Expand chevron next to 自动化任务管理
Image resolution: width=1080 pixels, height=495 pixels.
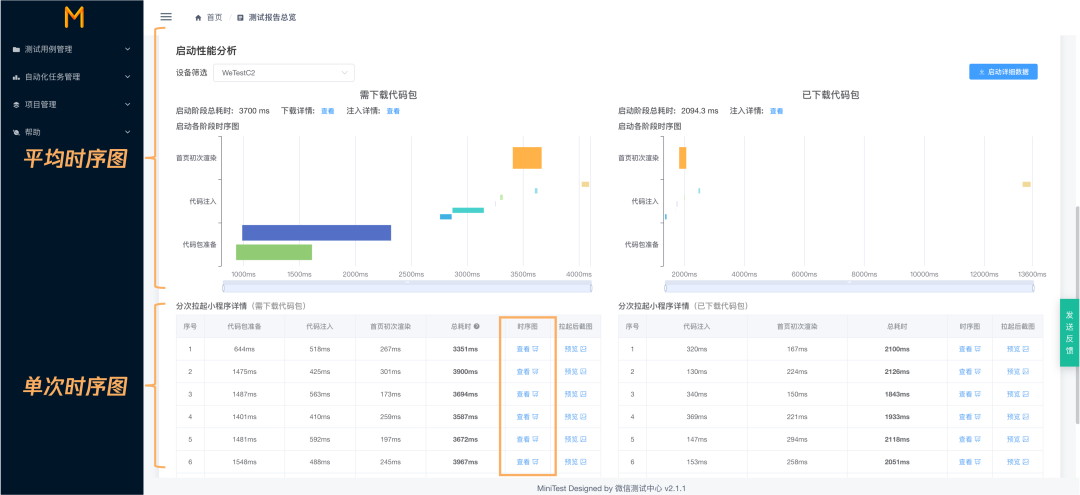click(x=127, y=76)
